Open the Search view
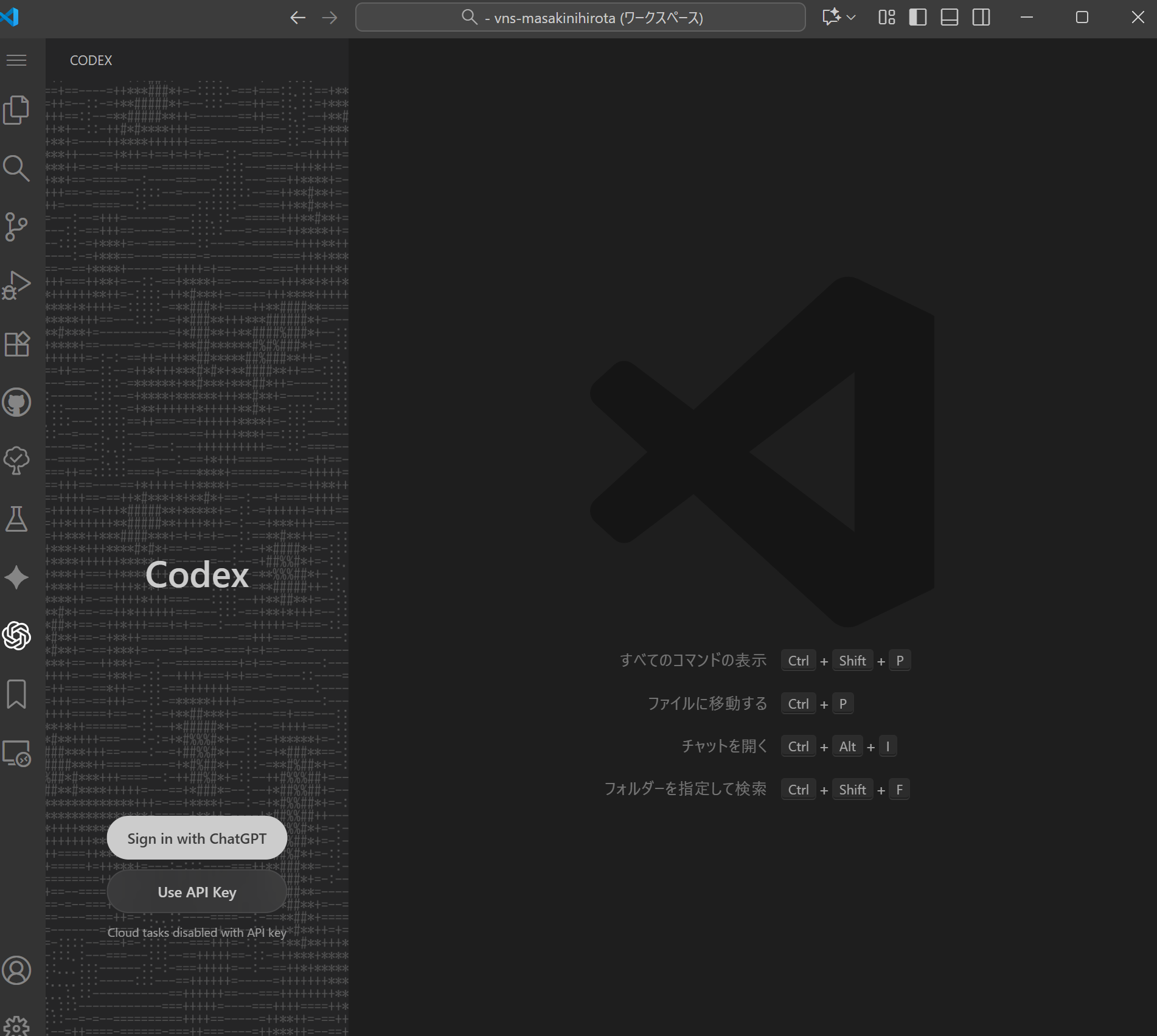This screenshot has width=1157, height=1036. (16, 169)
